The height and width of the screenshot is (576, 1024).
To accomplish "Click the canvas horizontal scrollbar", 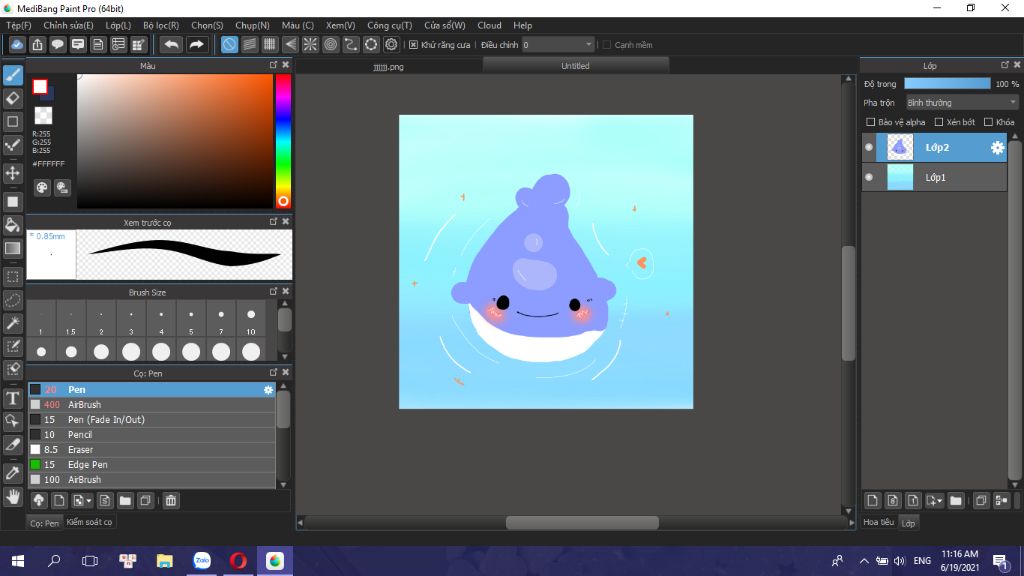I will [x=582, y=523].
